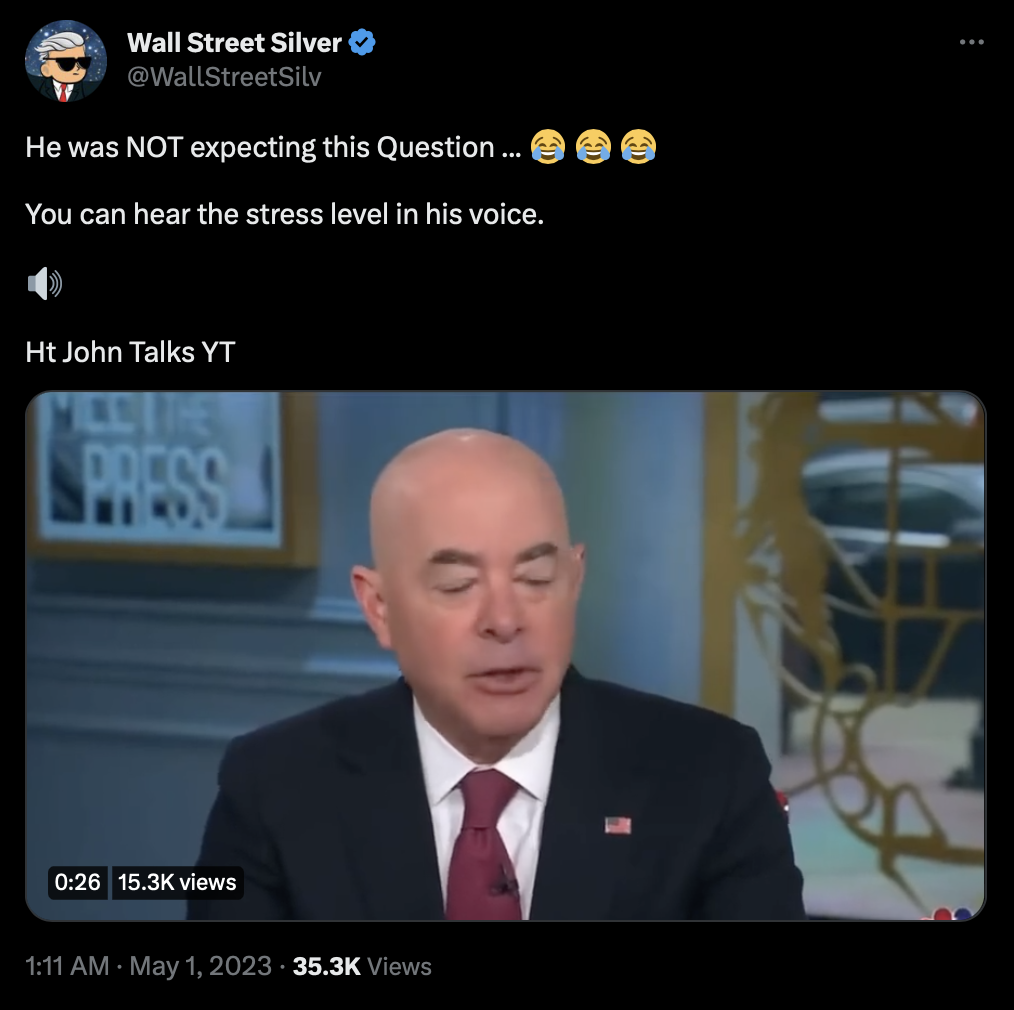Open the Wall Street Silver profile avatar
Viewport: 1014px width, 1010px height.
click(x=65, y=60)
